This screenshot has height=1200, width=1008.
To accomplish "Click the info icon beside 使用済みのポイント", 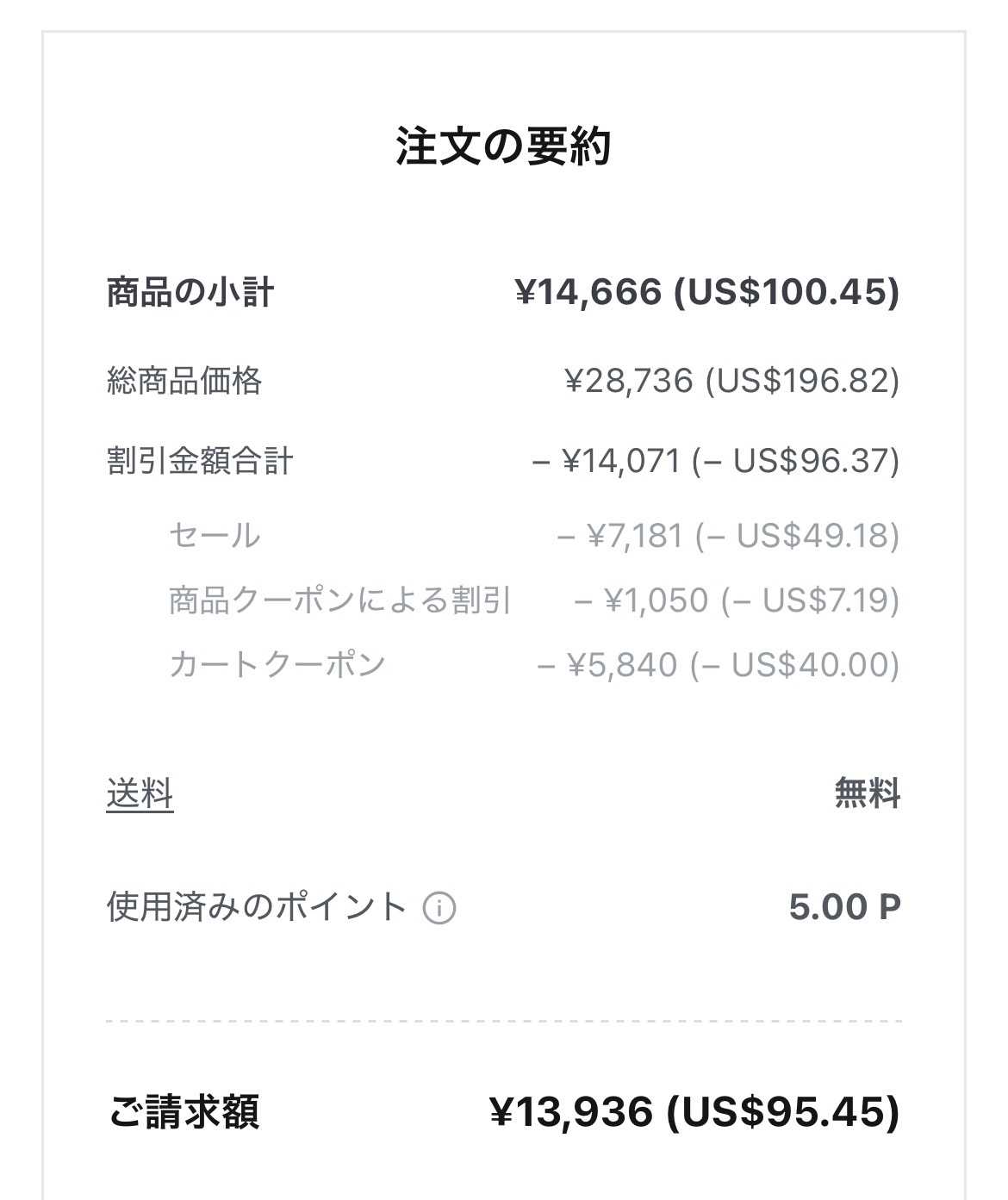I will (439, 908).
